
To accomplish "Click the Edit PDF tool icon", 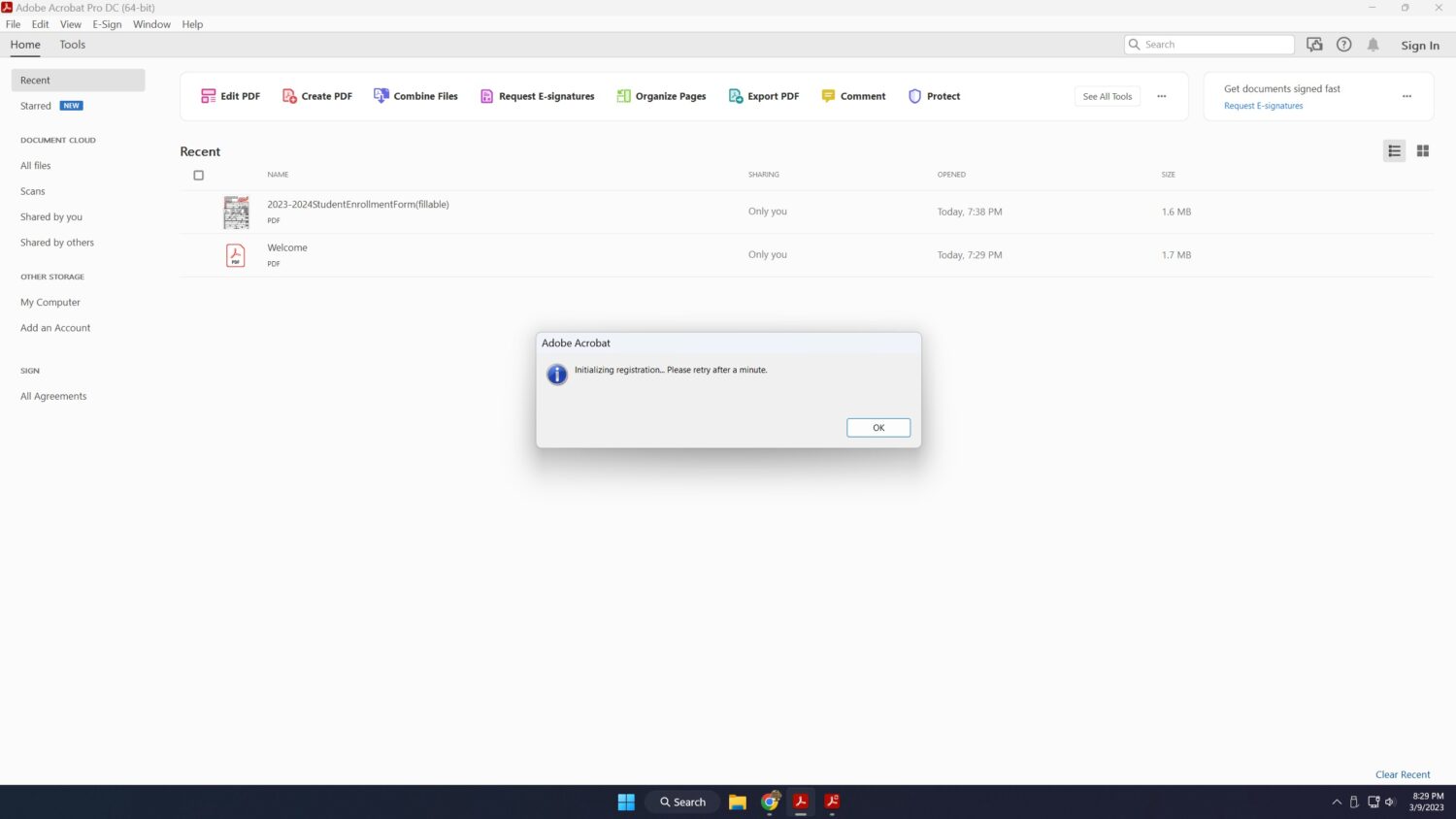I will (208, 96).
